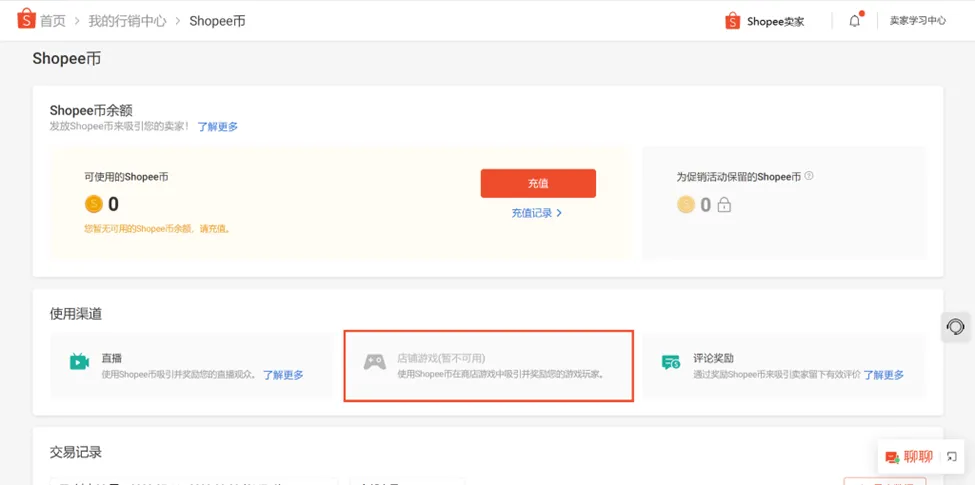Screen dimensions: 975x485
Task: Click 了解更多 under Shopee币余额
Action: click(218, 126)
